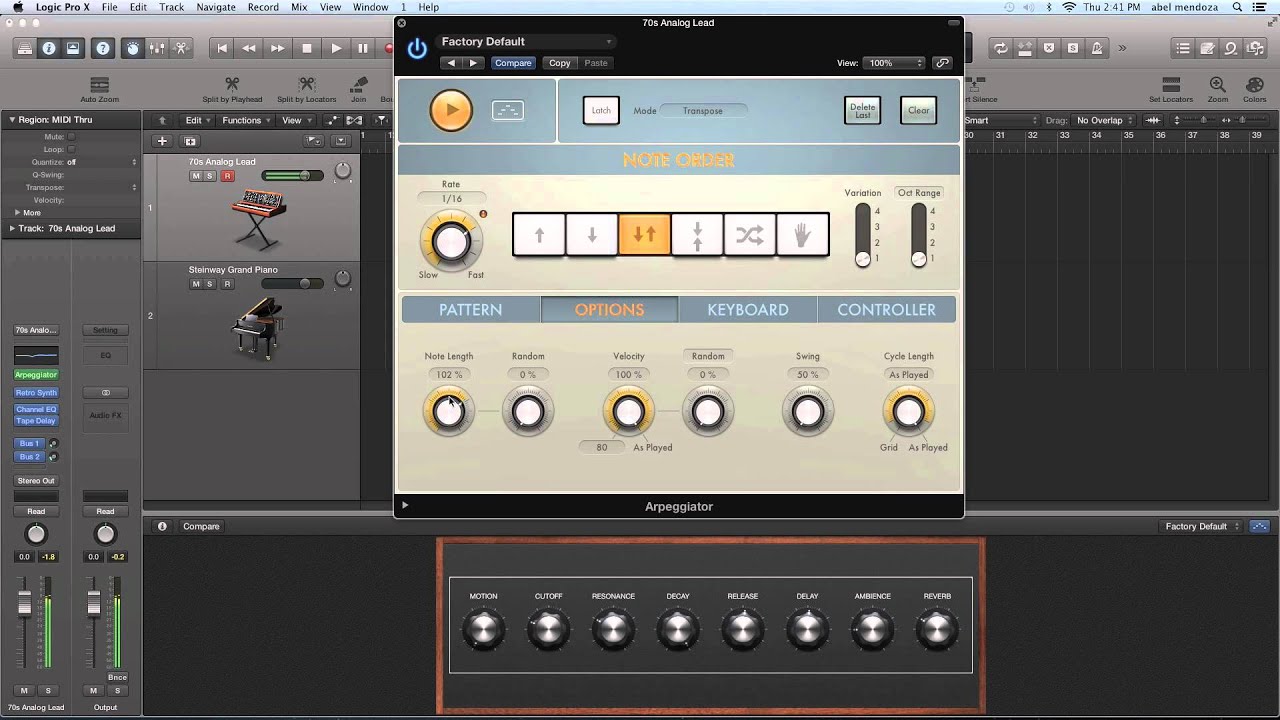The image size is (1280, 720).
Task: Open the Mode Transpose dropdown
Action: (x=703, y=111)
